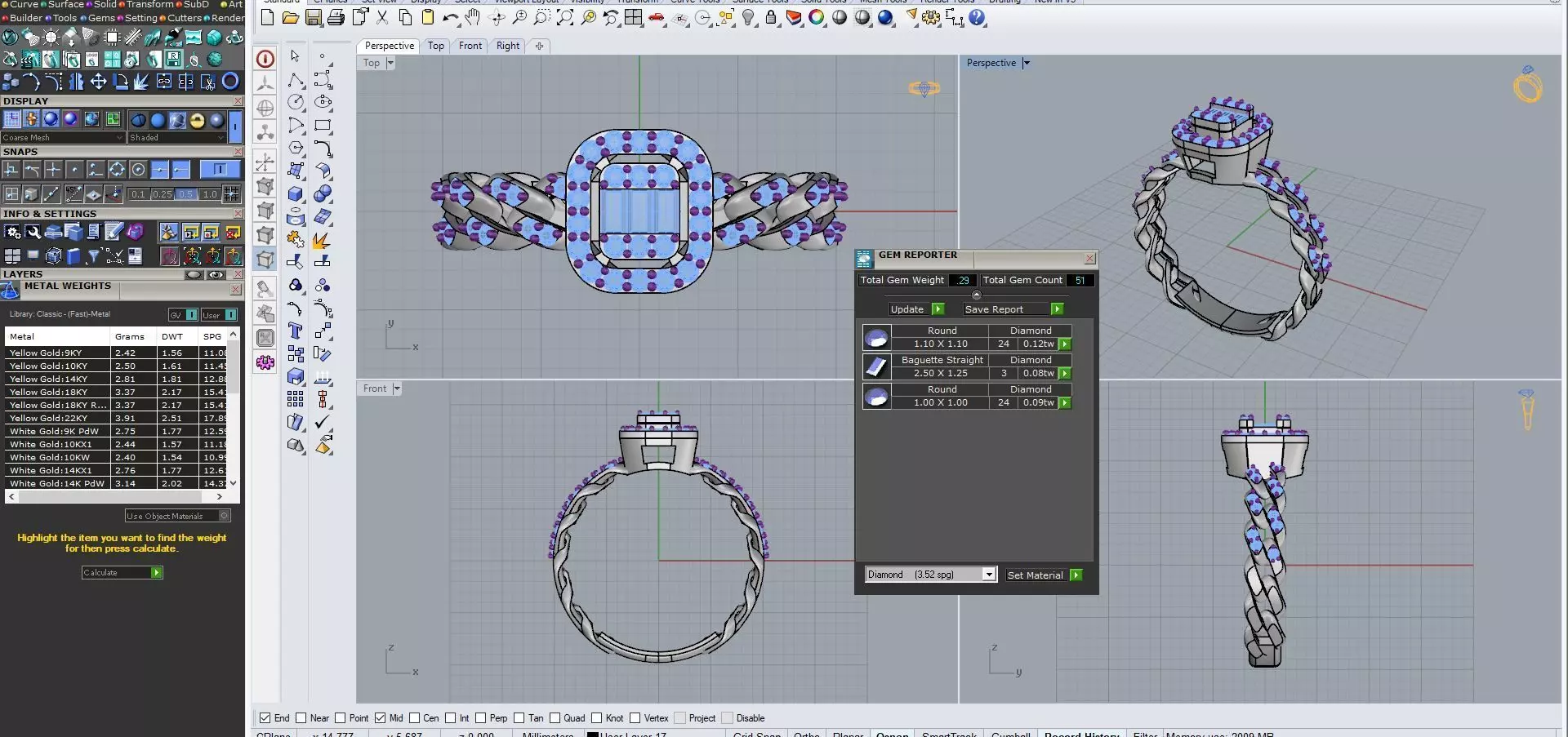Select the Polyline tool in side toolbar

(296, 79)
